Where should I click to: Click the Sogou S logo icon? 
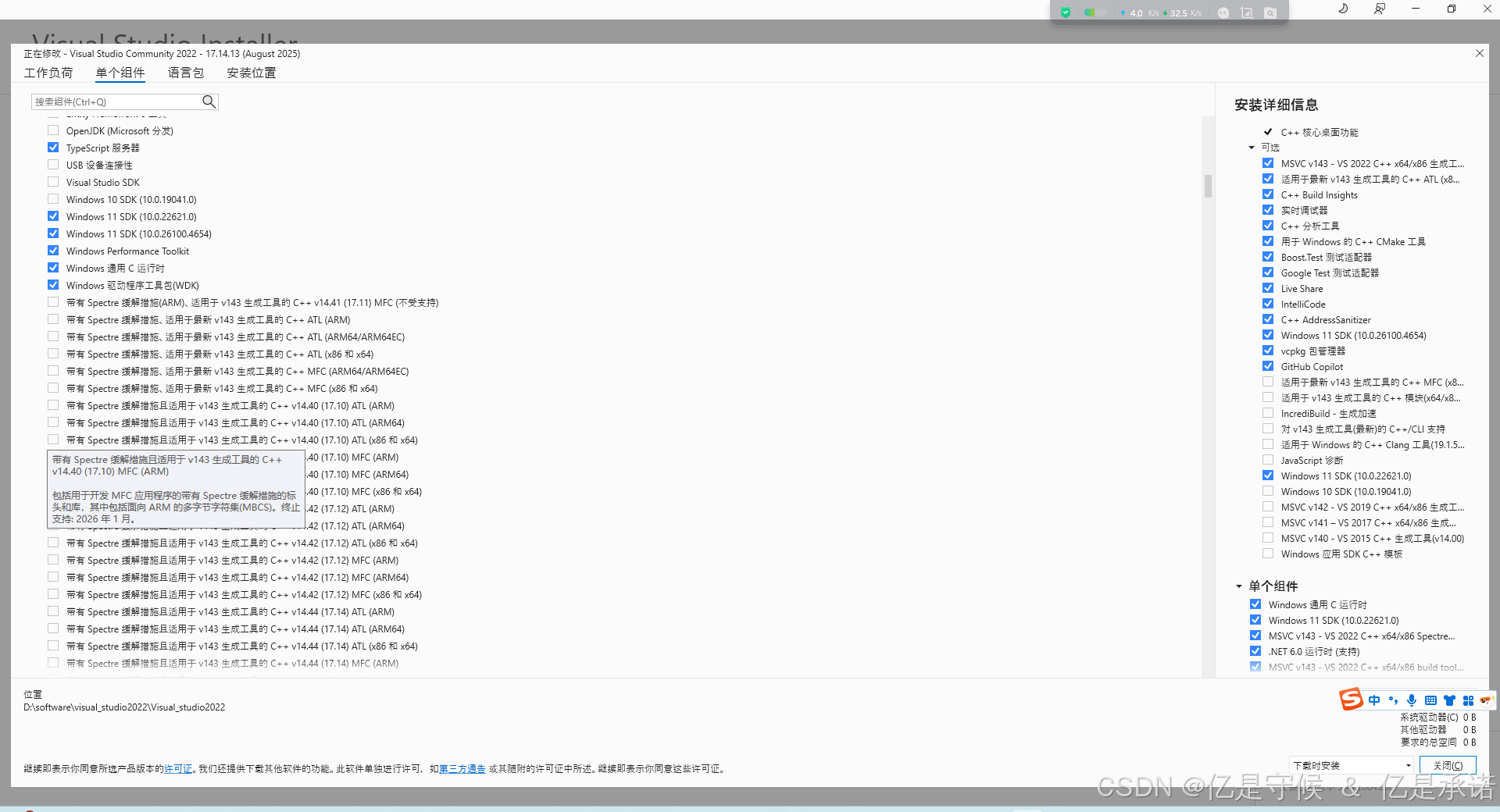coord(1351,699)
